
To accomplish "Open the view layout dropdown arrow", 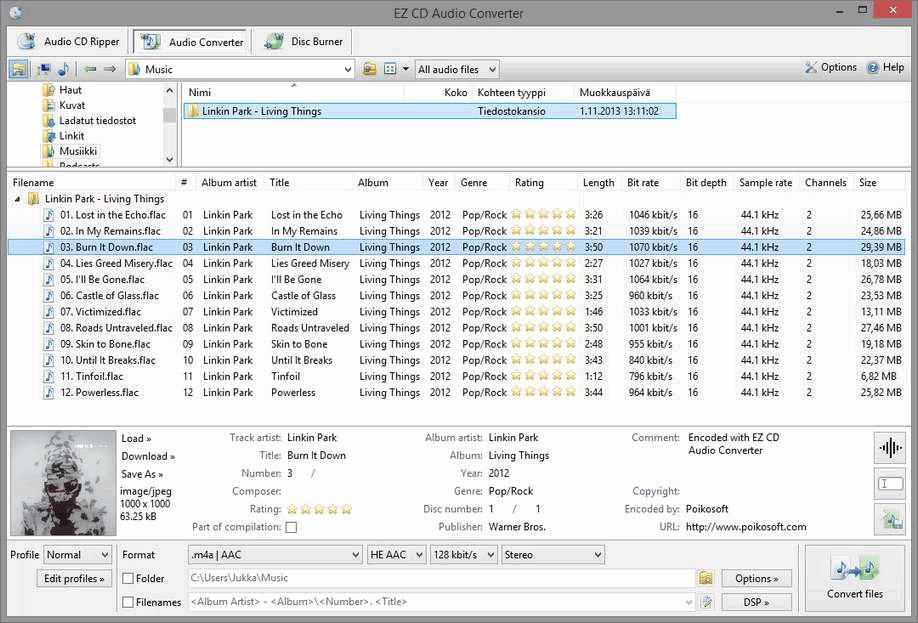I will coord(406,69).
